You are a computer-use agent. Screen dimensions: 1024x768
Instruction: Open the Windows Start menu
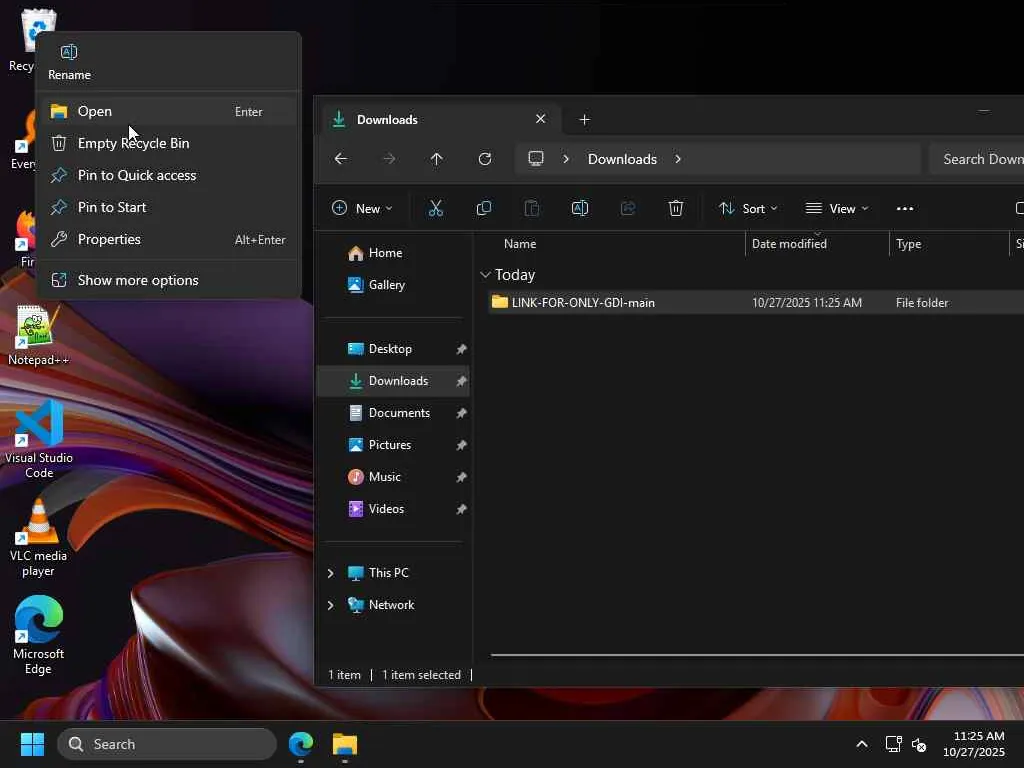[x=32, y=744]
